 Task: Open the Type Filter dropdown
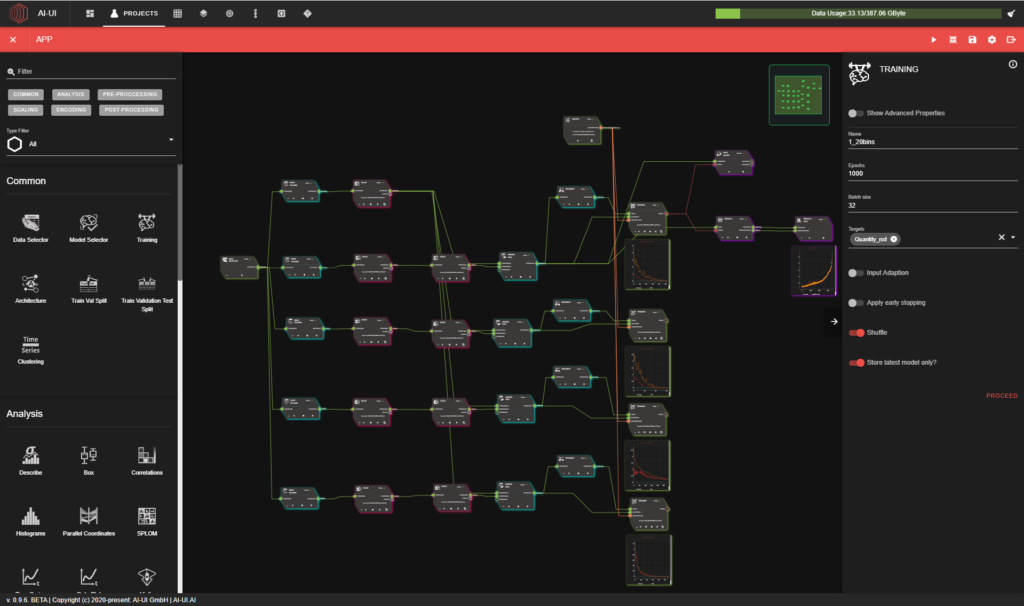(90, 144)
